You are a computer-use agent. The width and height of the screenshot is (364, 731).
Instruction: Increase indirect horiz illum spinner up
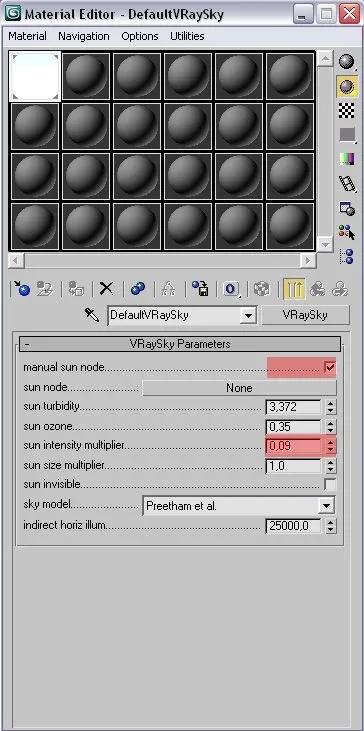(330, 522)
